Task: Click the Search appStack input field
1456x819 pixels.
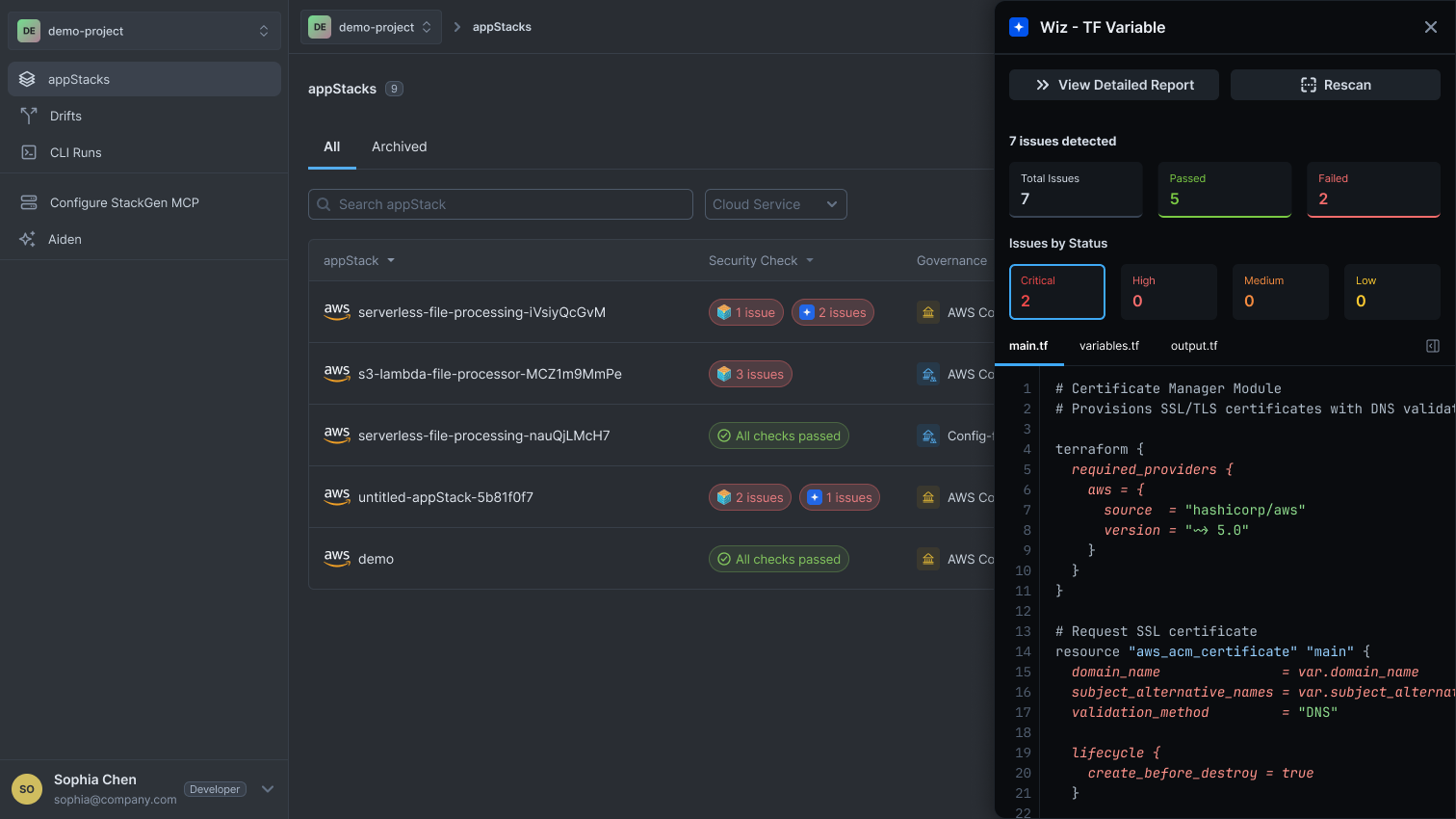Action: click(501, 204)
